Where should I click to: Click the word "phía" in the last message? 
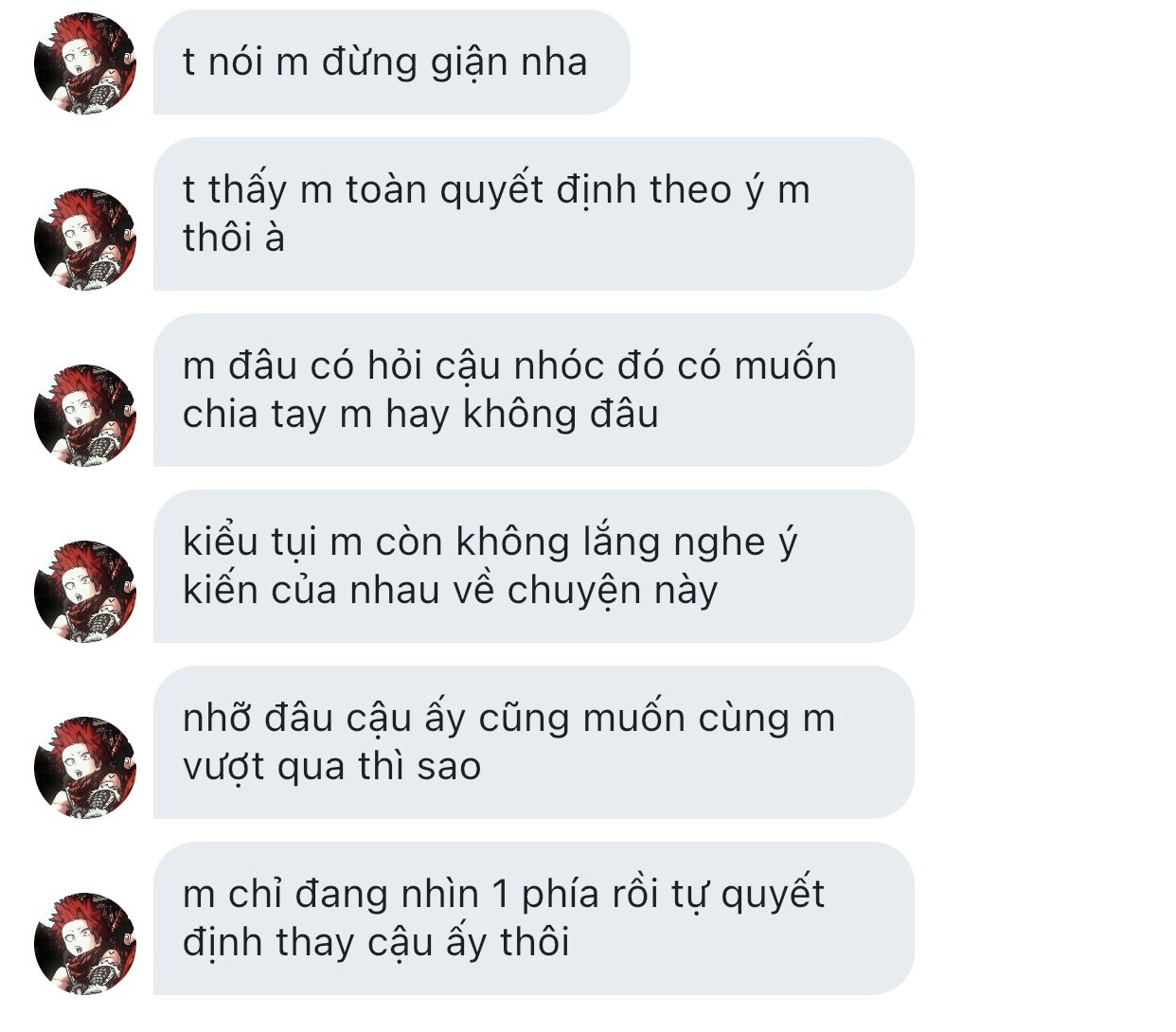coord(561,895)
